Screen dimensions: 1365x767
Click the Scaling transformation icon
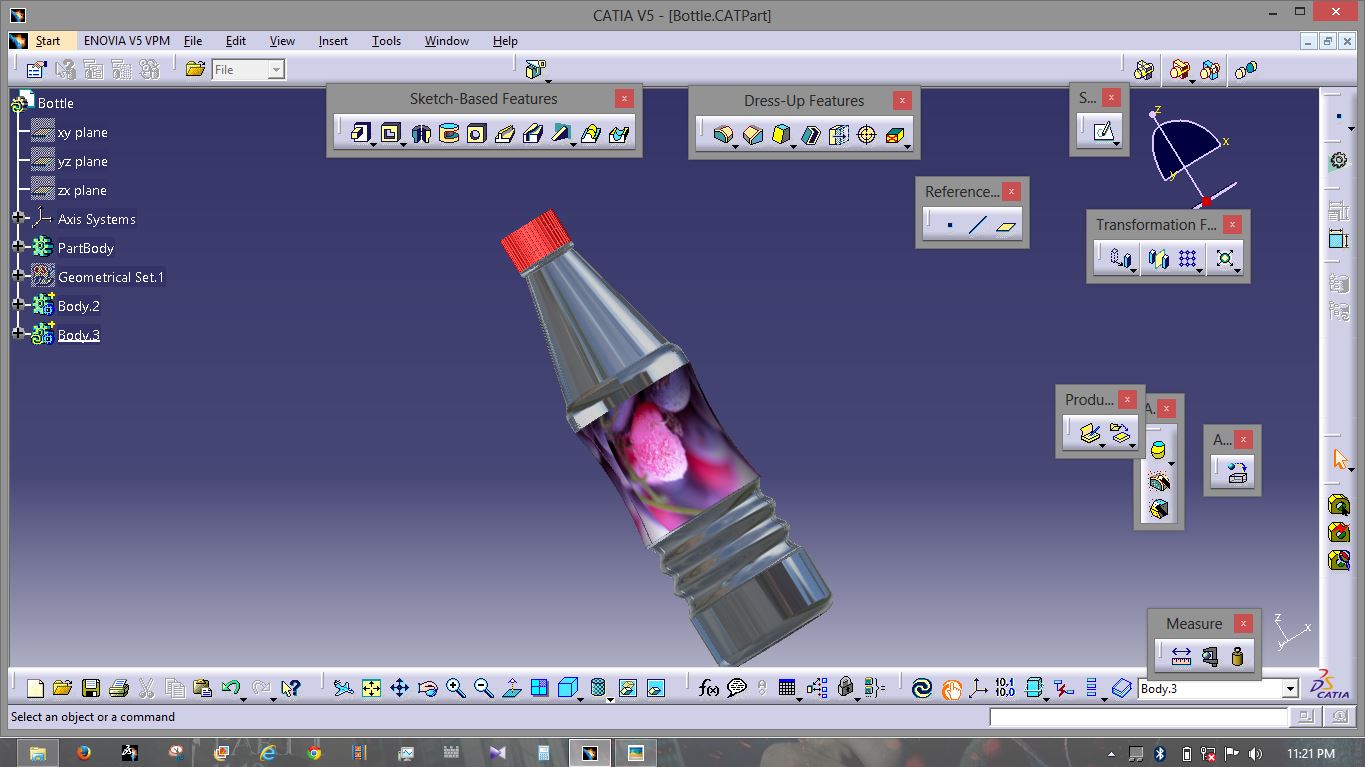pyautogui.click(x=1225, y=259)
